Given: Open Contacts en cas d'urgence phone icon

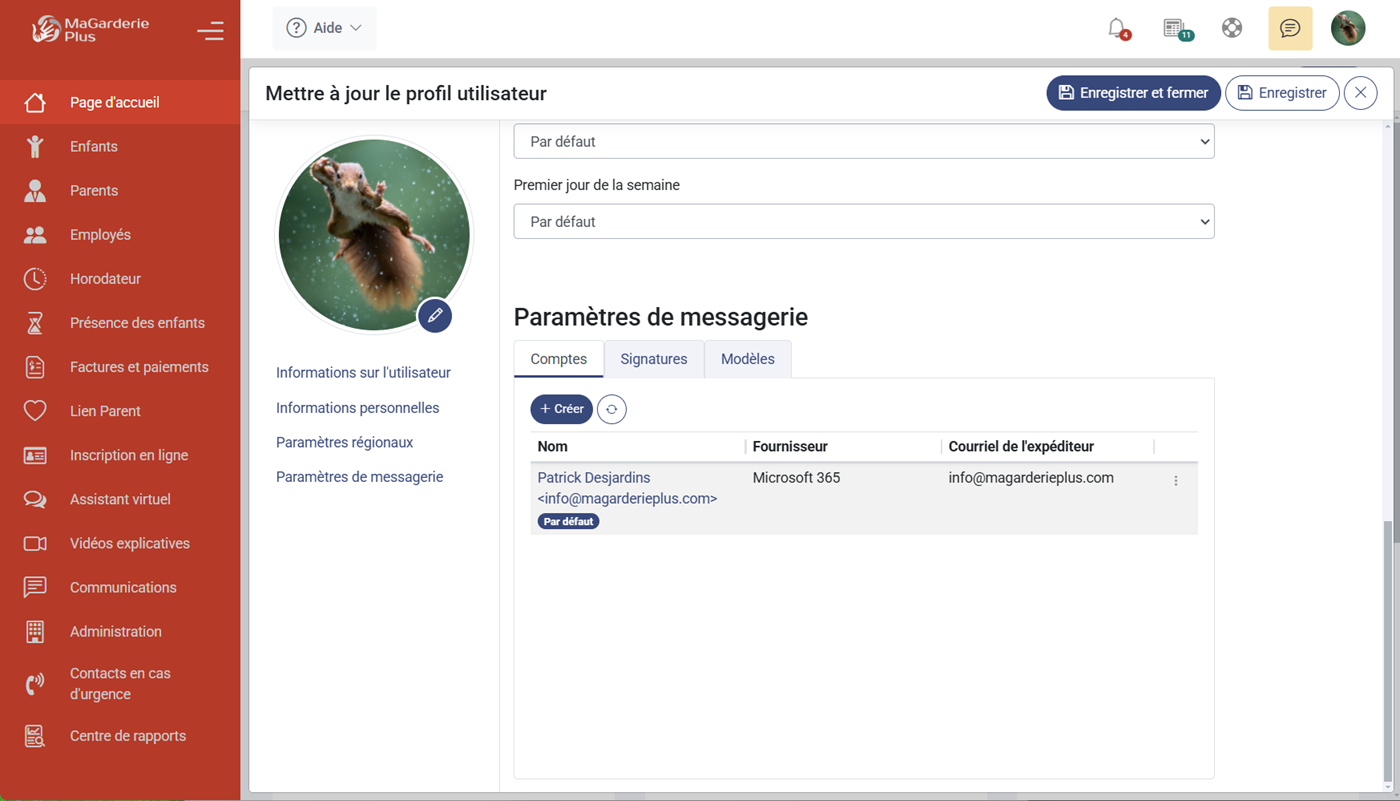Looking at the screenshot, I should (x=35, y=684).
